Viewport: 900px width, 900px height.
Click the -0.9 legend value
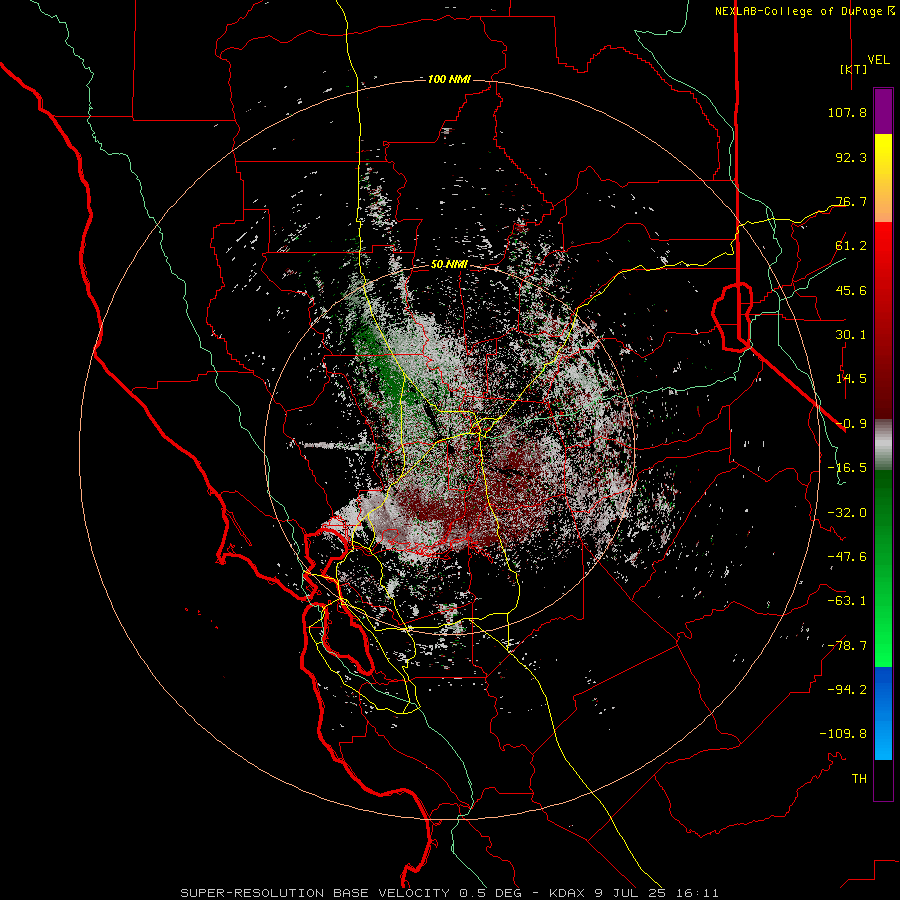[x=851, y=424]
